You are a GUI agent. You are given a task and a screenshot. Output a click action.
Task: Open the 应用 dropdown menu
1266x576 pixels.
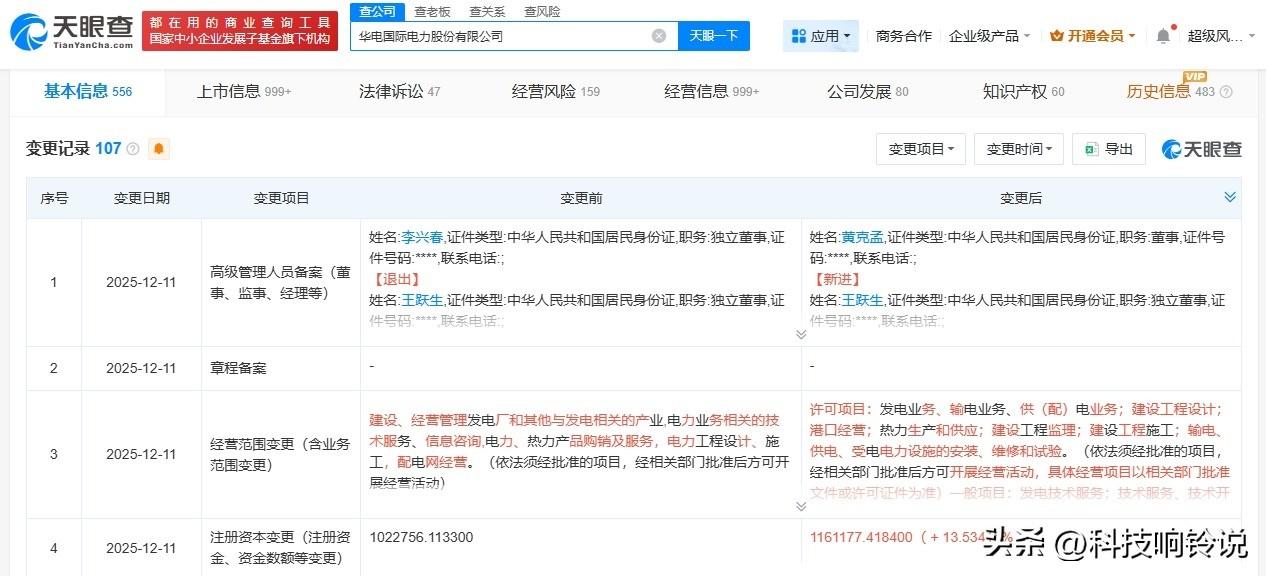tap(821, 36)
